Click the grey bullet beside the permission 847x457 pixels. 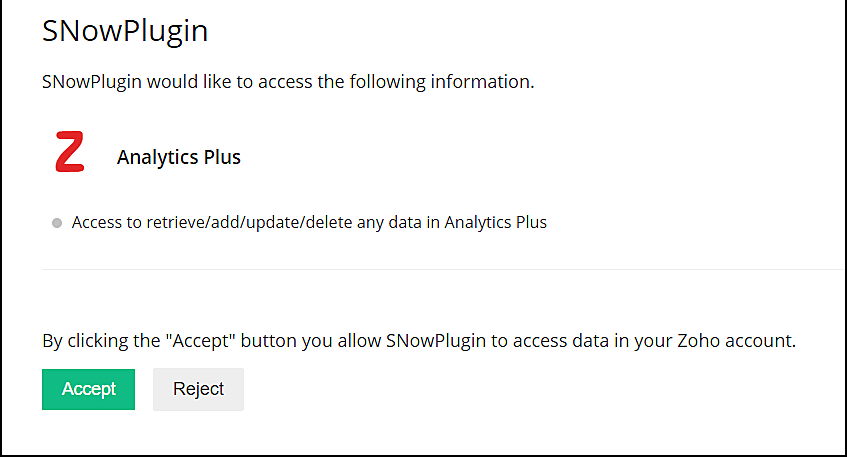[x=57, y=223]
